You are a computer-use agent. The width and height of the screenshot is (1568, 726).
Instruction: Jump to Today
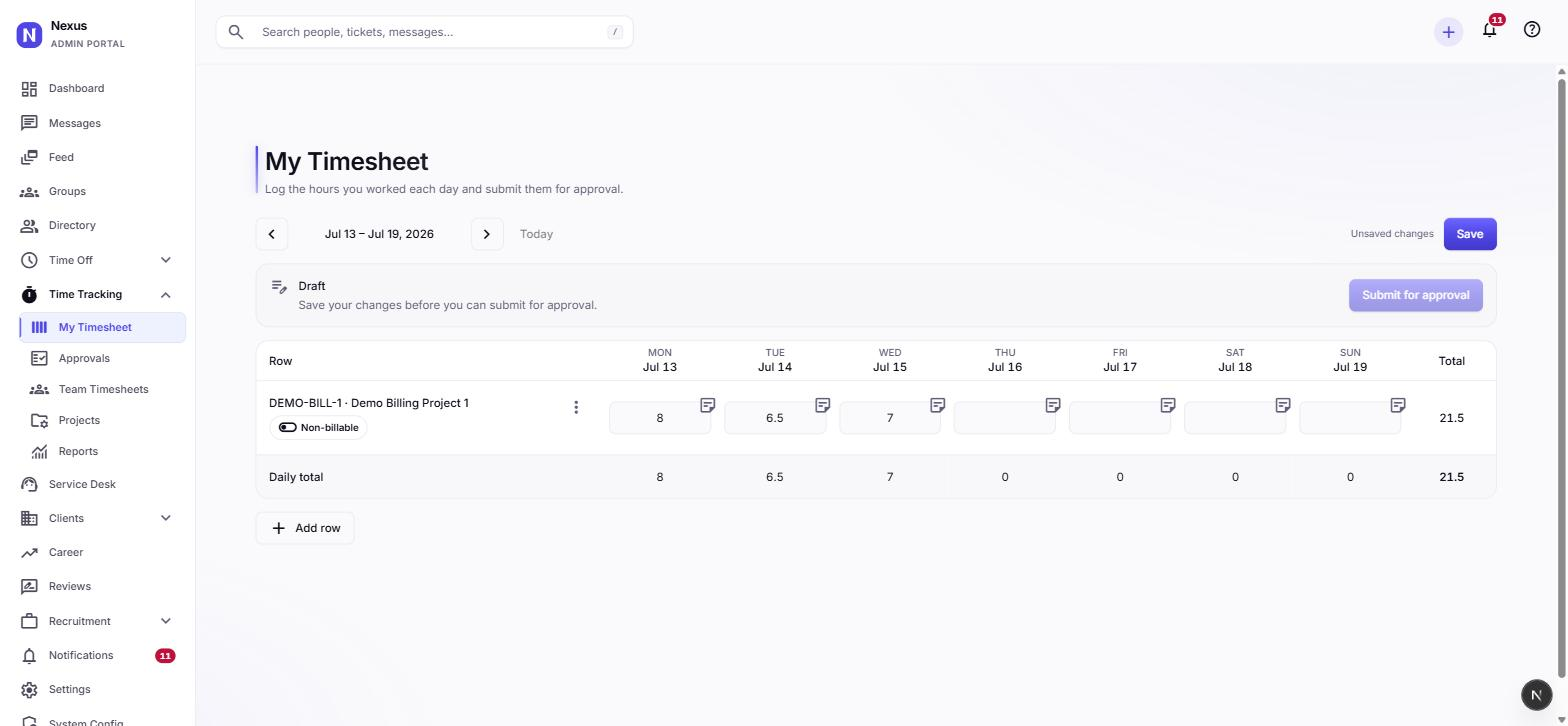(536, 234)
